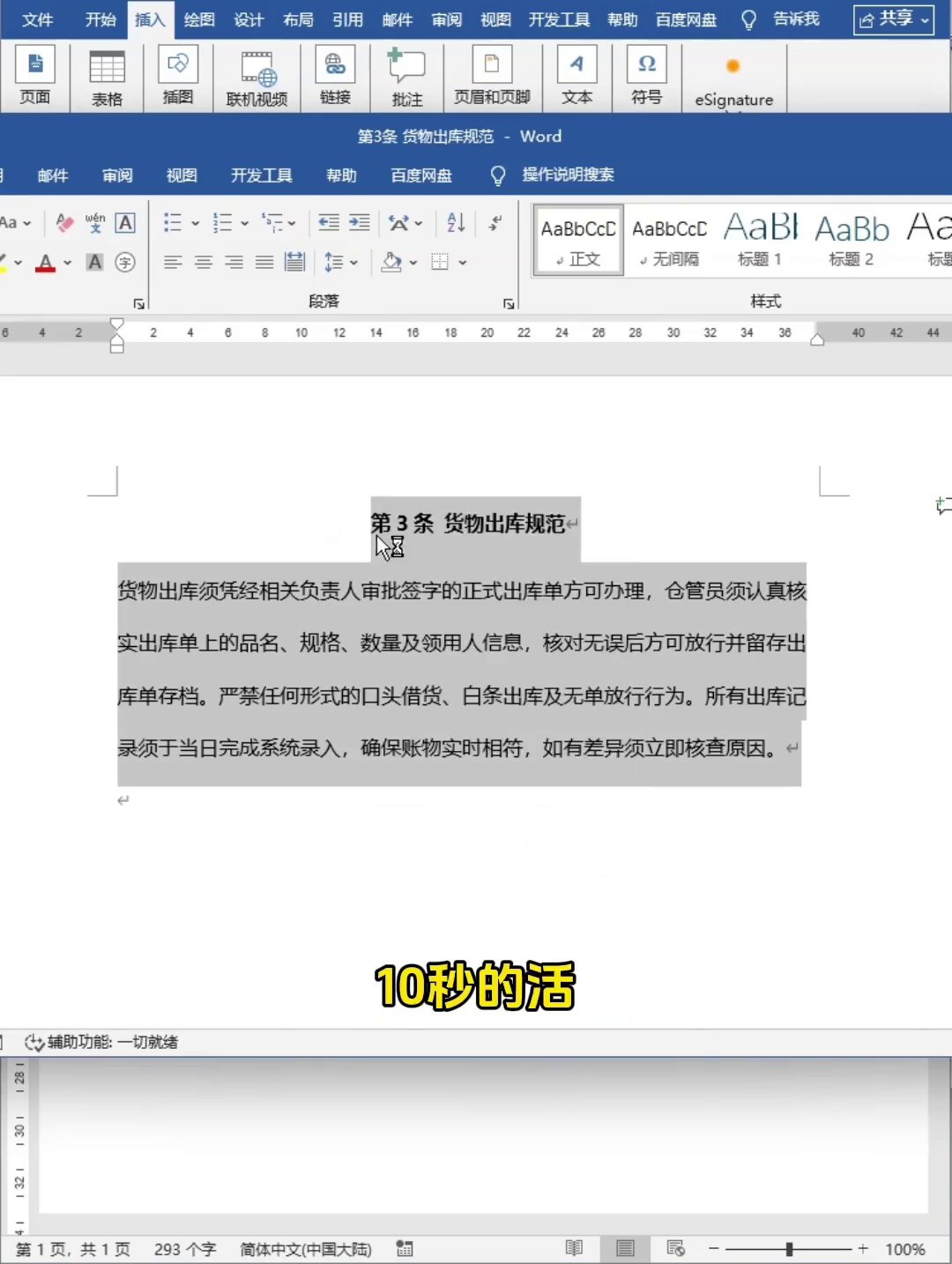The height and width of the screenshot is (1264, 952).
Task: Switch to the 引用 references tab
Action: tap(347, 19)
